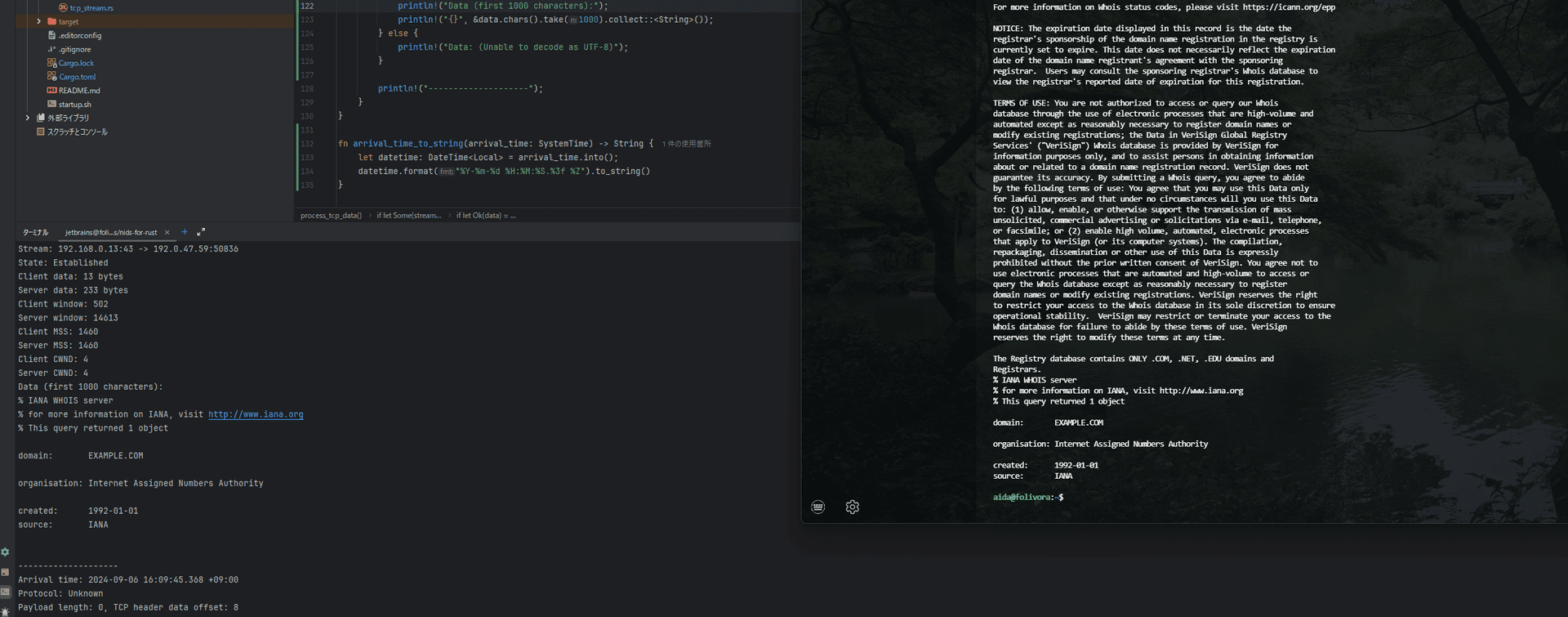Click the aida@folivora prompt in the right terminal
The width and height of the screenshot is (1568, 617).
(1028, 497)
